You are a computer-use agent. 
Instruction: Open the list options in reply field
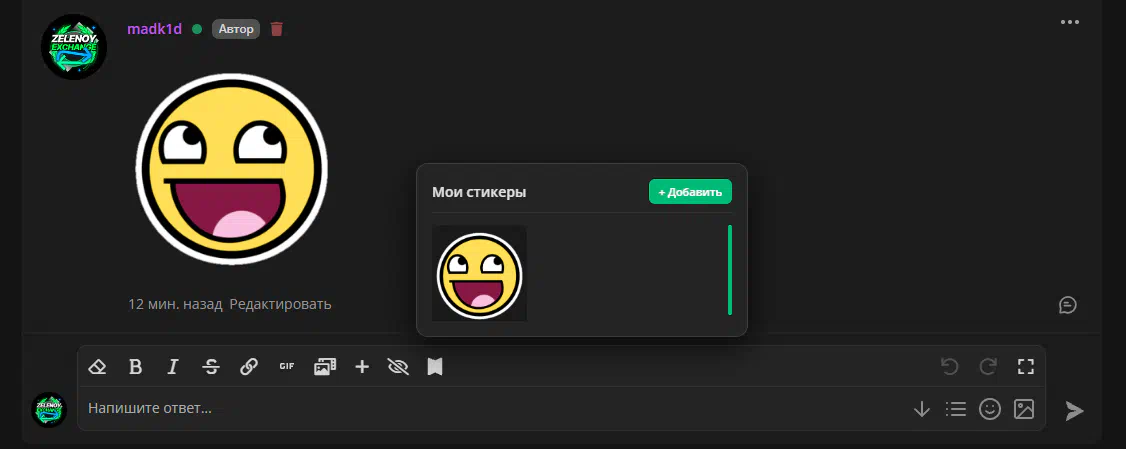coord(956,409)
